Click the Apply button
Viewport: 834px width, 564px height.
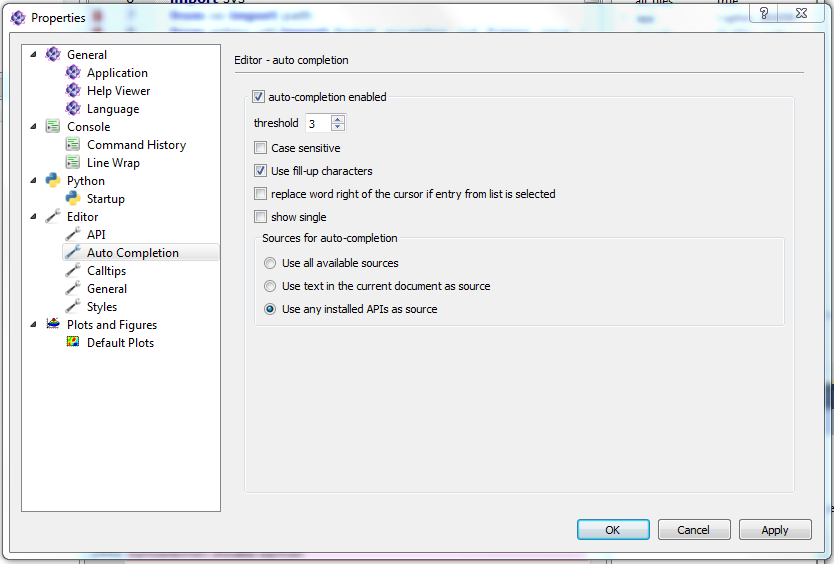[775, 530]
